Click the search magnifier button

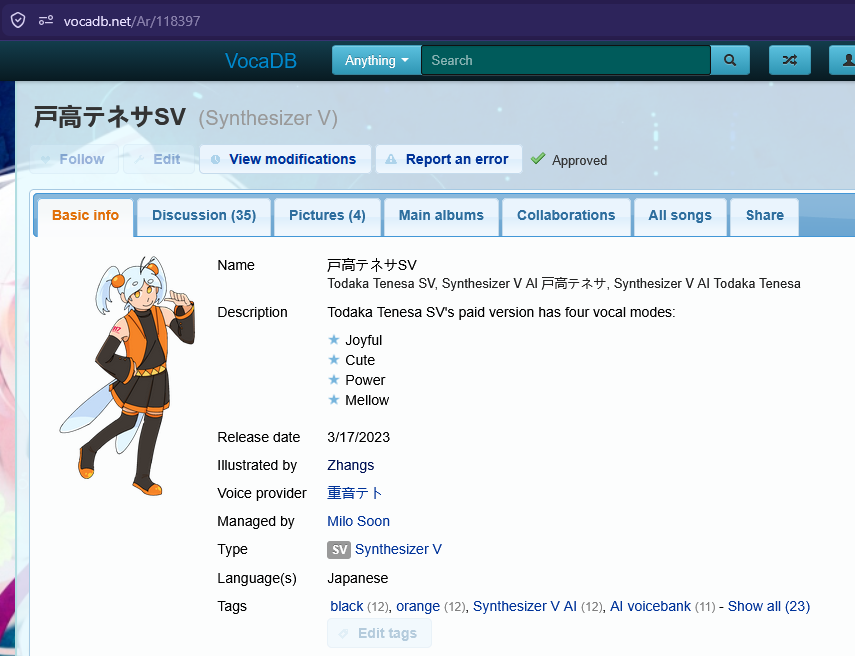tap(730, 60)
